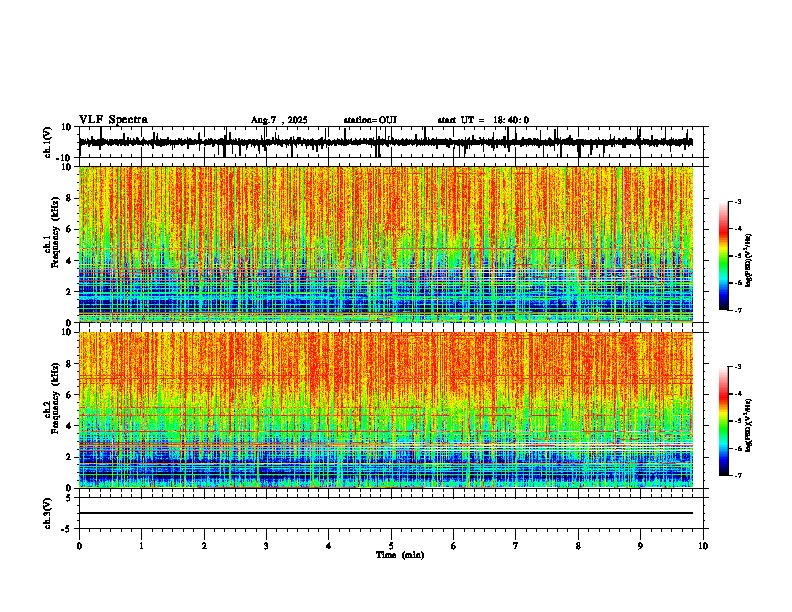Click the '-7' label on ch.1 colorbar
Image resolution: width=792 pixels, height=612 pixels.
pos(738,311)
